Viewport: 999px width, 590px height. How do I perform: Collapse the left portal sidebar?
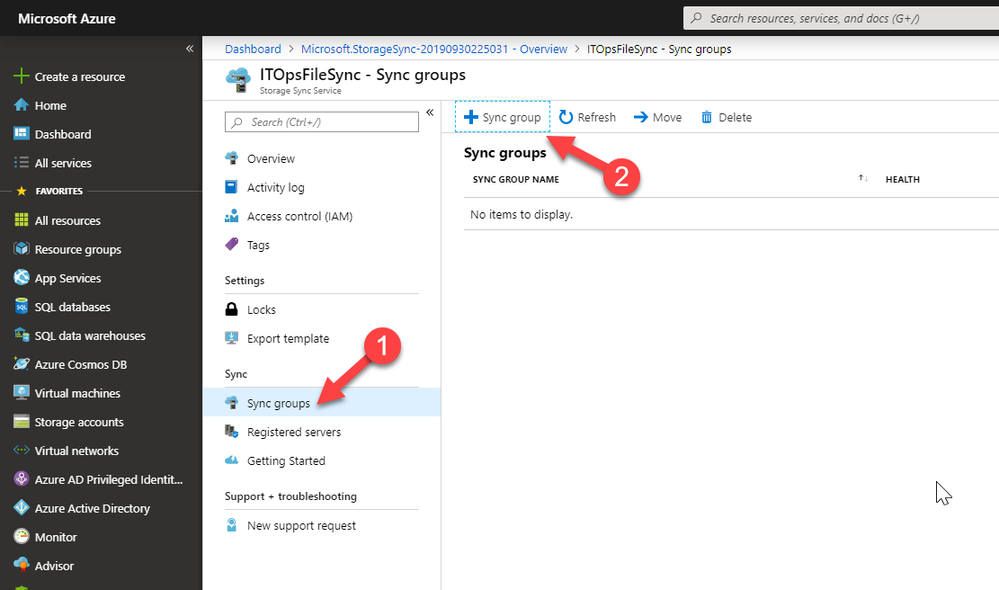pyautogui.click(x=189, y=48)
